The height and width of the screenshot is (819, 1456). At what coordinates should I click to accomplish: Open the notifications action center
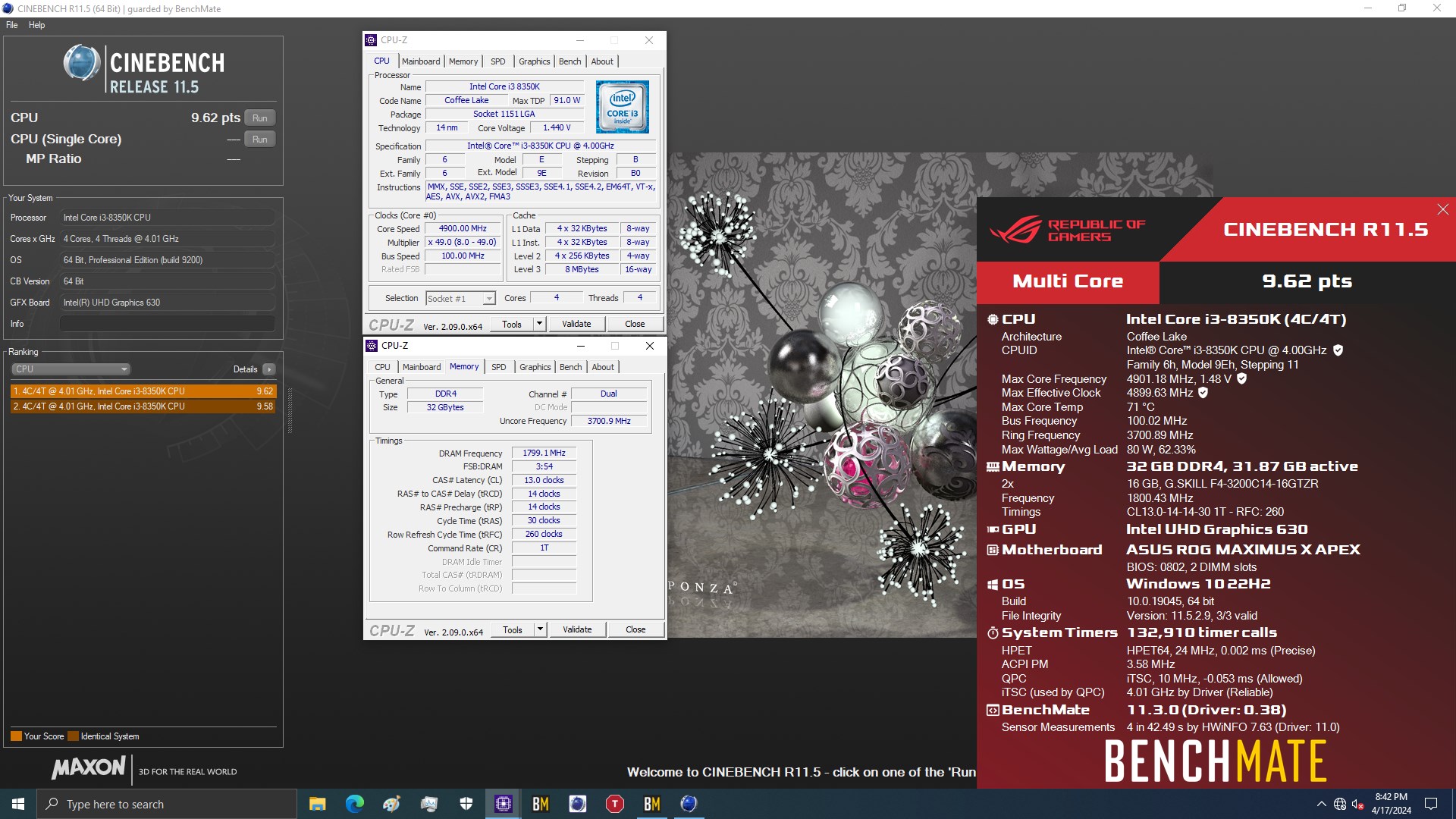click(1431, 804)
